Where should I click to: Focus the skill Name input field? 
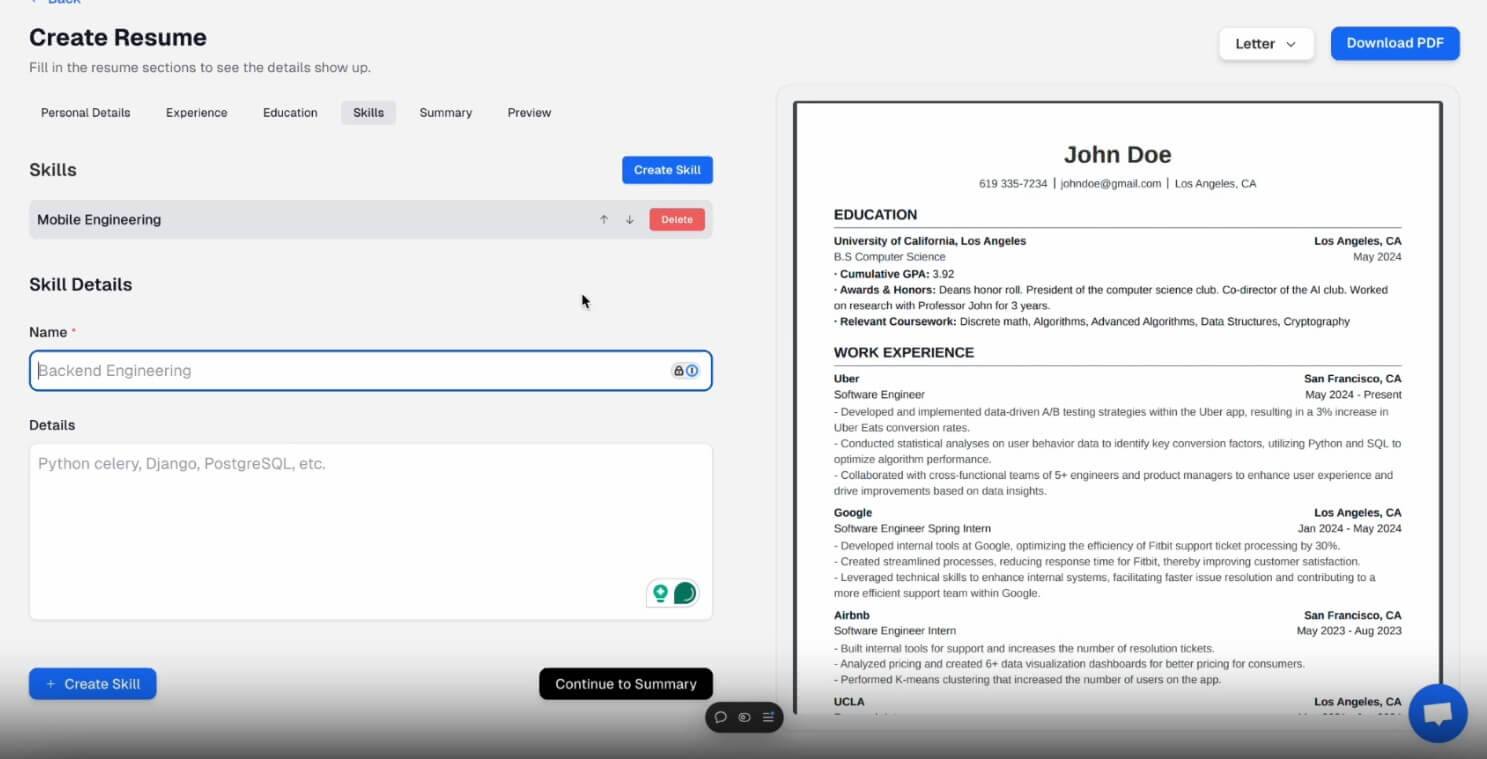tap(371, 371)
